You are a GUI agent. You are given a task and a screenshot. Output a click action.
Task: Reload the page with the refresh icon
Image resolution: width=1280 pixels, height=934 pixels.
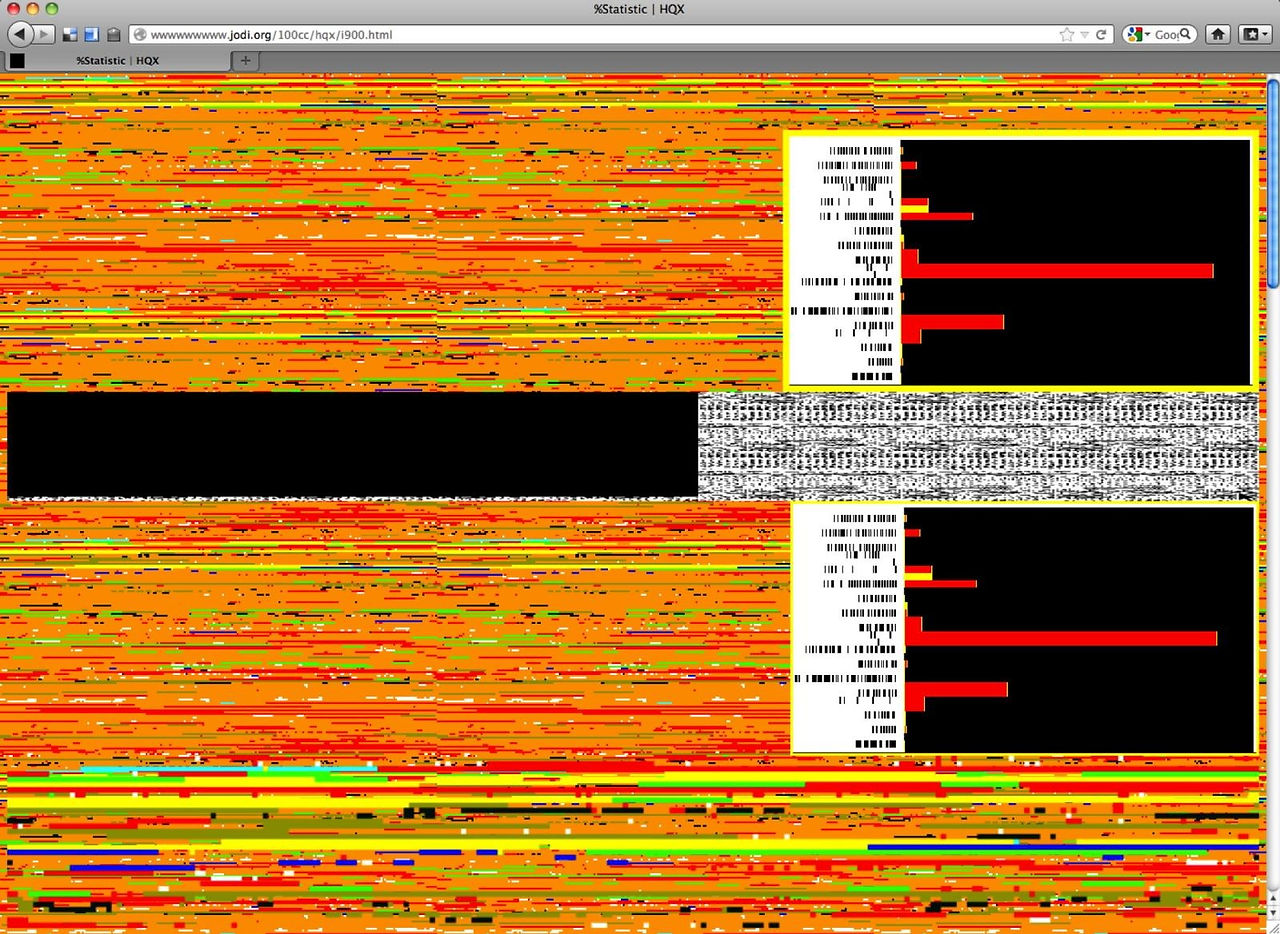[1101, 34]
